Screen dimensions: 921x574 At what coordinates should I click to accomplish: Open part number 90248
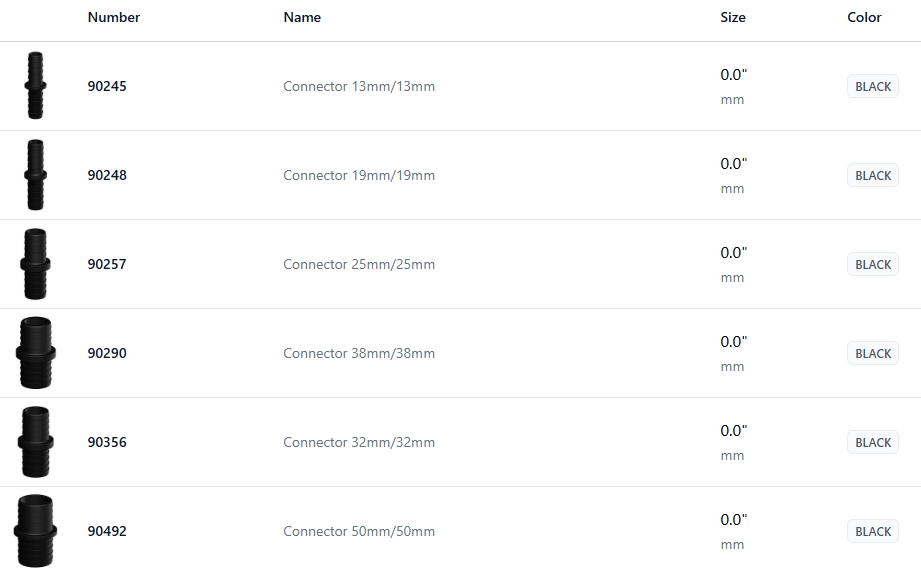(x=107, y=176)
